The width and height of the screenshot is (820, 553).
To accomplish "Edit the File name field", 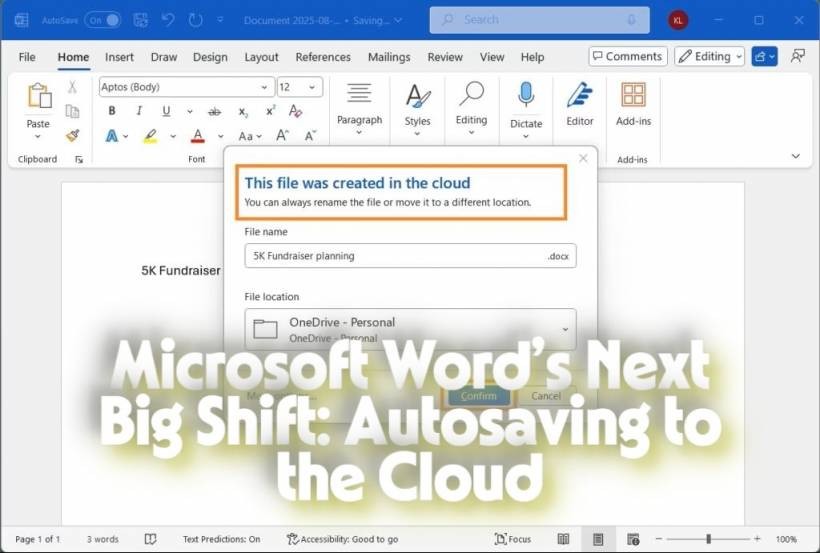I will 410,256.
